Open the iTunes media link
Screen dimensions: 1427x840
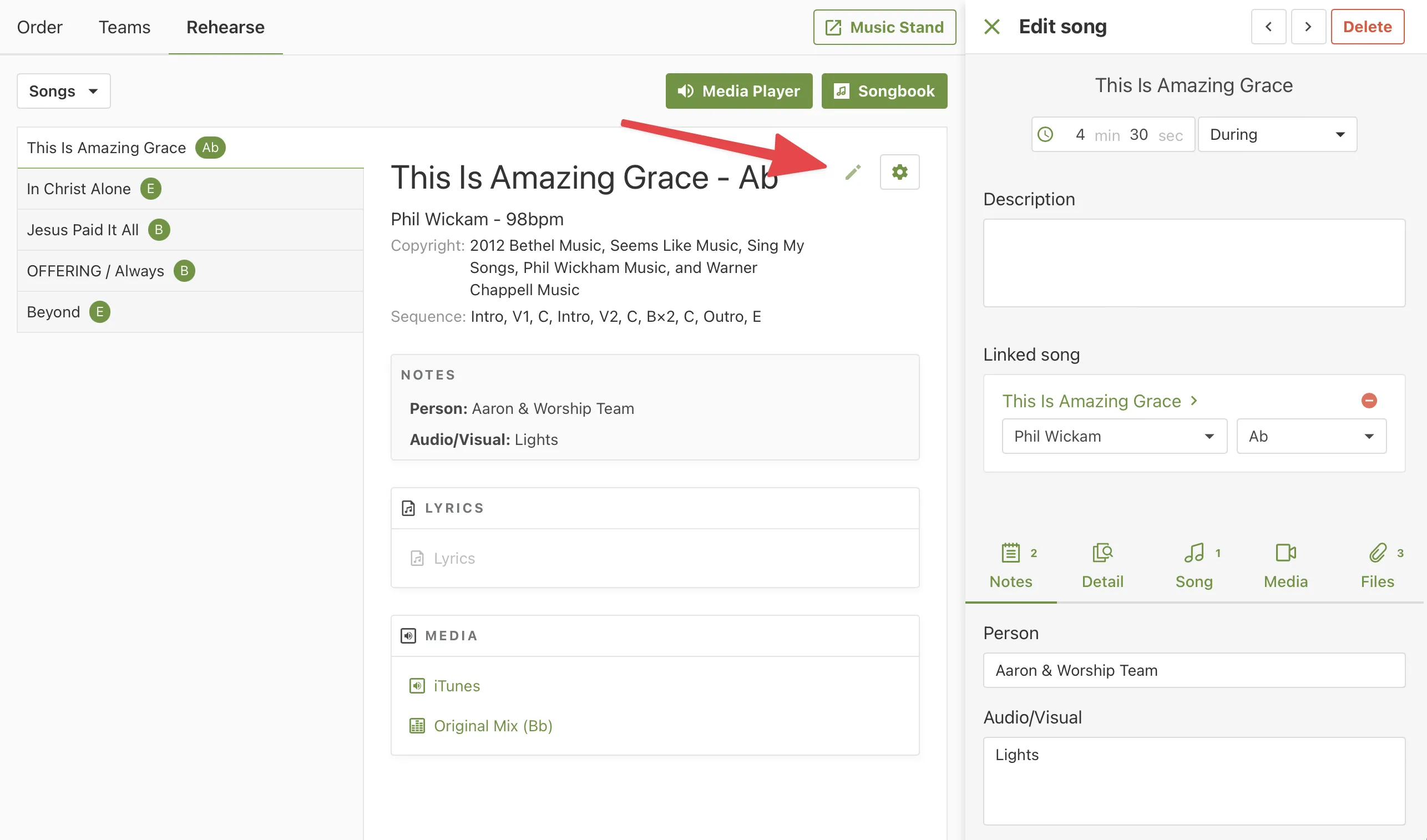pos(457,686)
